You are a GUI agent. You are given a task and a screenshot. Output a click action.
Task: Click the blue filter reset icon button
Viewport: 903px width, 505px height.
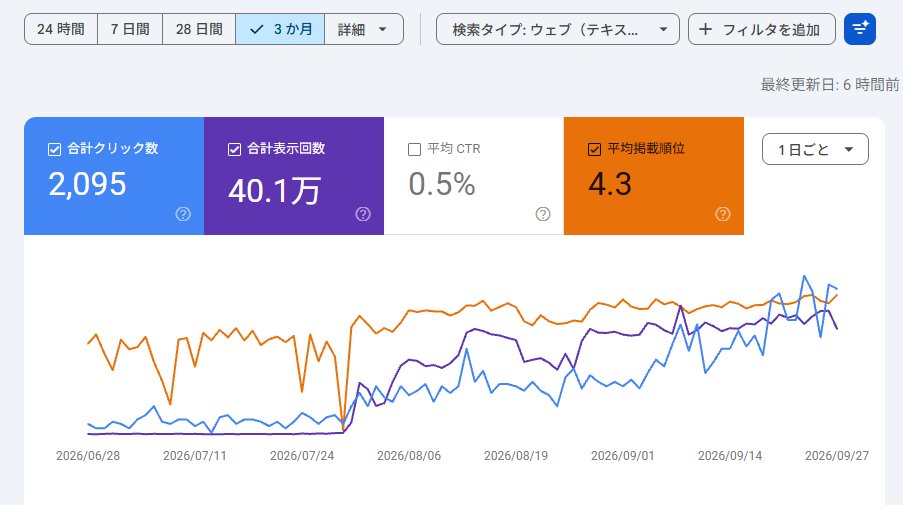(860, 29)
